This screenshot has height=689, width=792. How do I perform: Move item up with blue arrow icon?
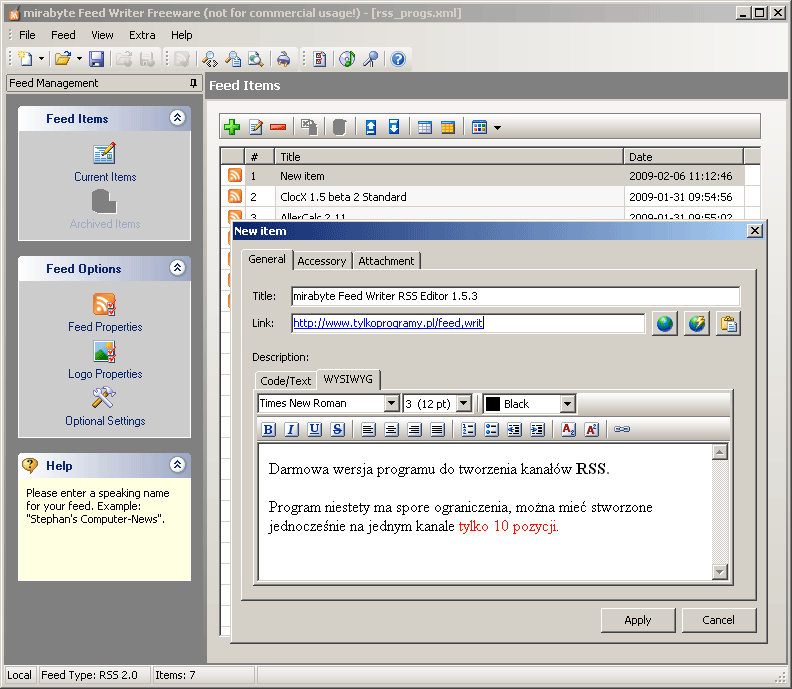[371, 127]
